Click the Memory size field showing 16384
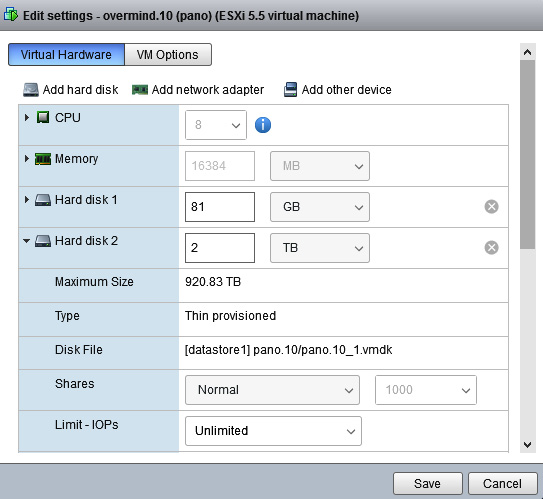Image resolution: width=543 pixels, height=499 pixels. click(x=220, y=166)
